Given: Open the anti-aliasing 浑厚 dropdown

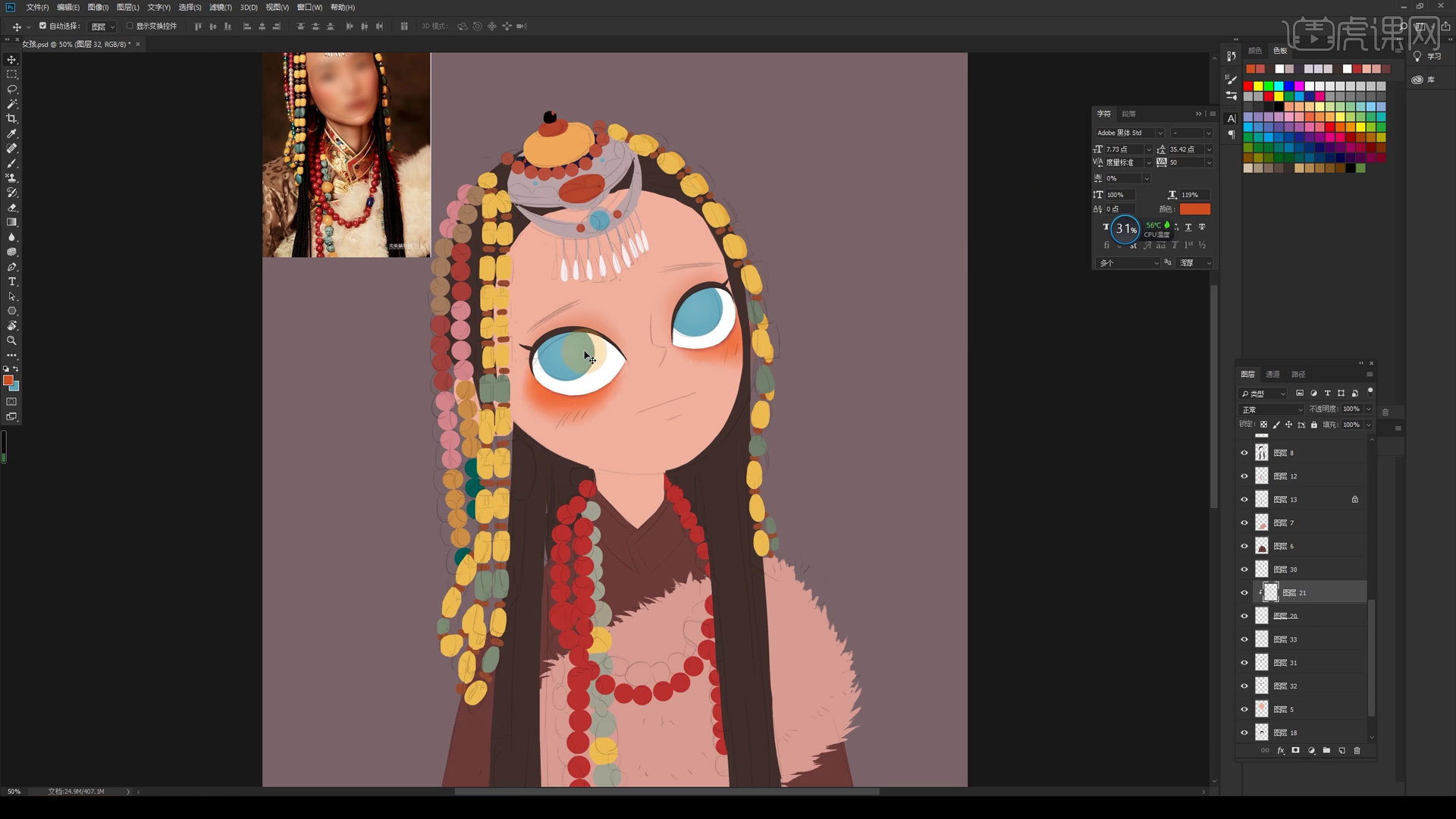Looking at the screenshot, I should pyautogui.click(x=1194, y=263).
